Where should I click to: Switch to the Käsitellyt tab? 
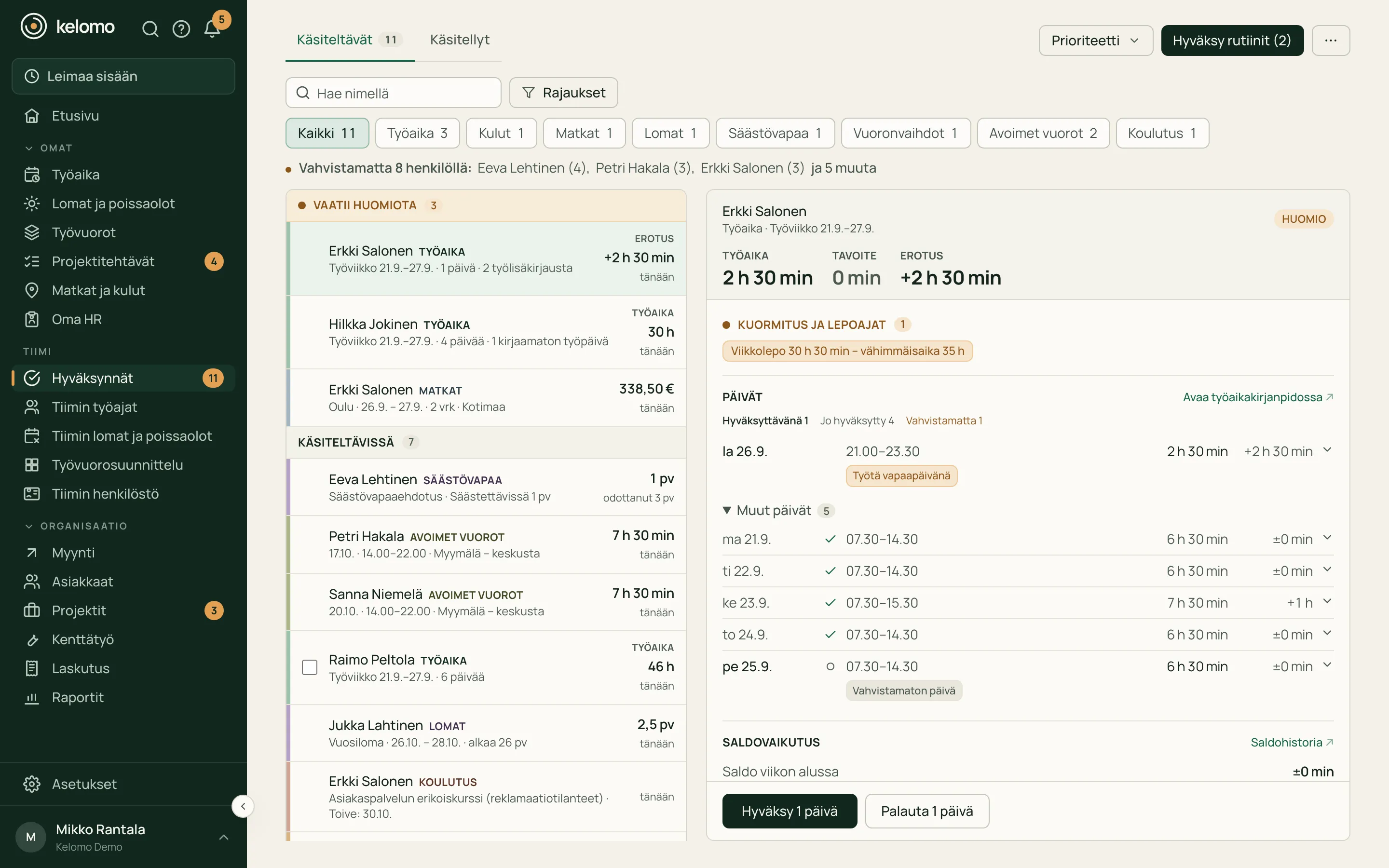459,40
